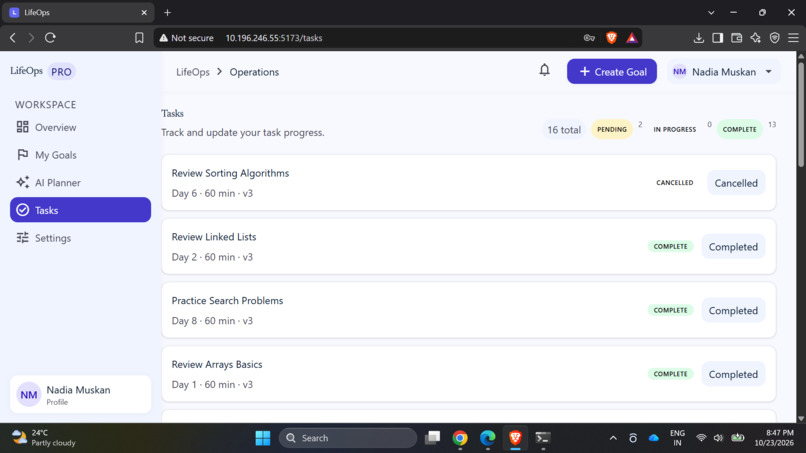This screenshot has width=806, height=453.
Task: Open the status dropdown for Review Arrays Basics
Action: pyautogui.click(x=733, y=374)
